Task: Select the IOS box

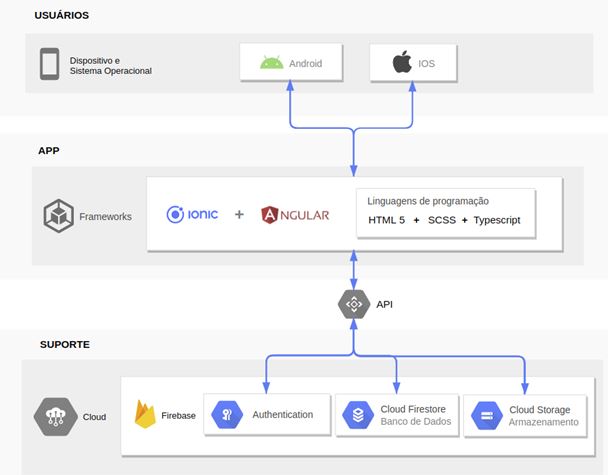Action: tap(413, 63)
